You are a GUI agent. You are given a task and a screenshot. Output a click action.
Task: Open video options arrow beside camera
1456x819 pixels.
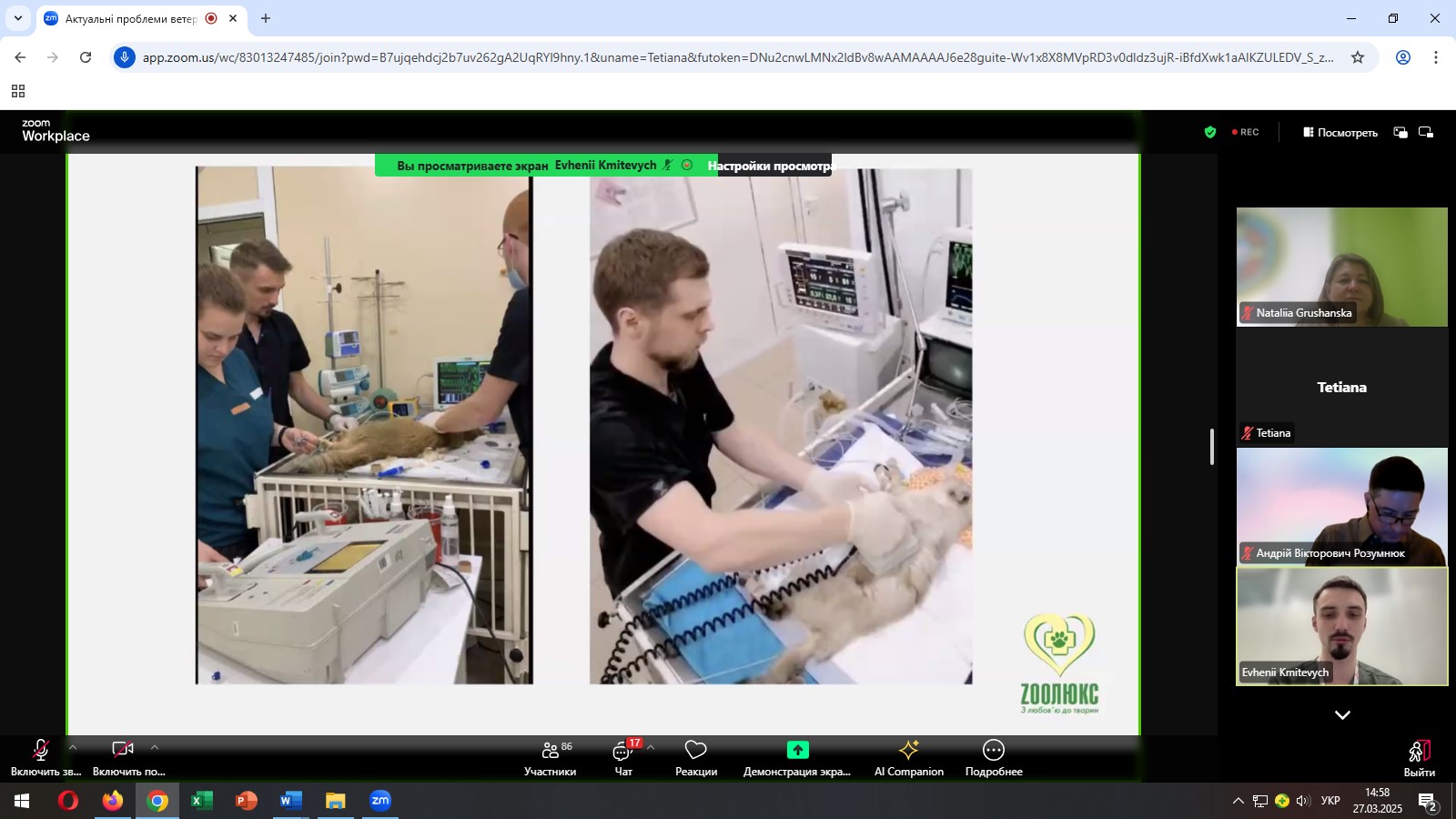(155, 748)
